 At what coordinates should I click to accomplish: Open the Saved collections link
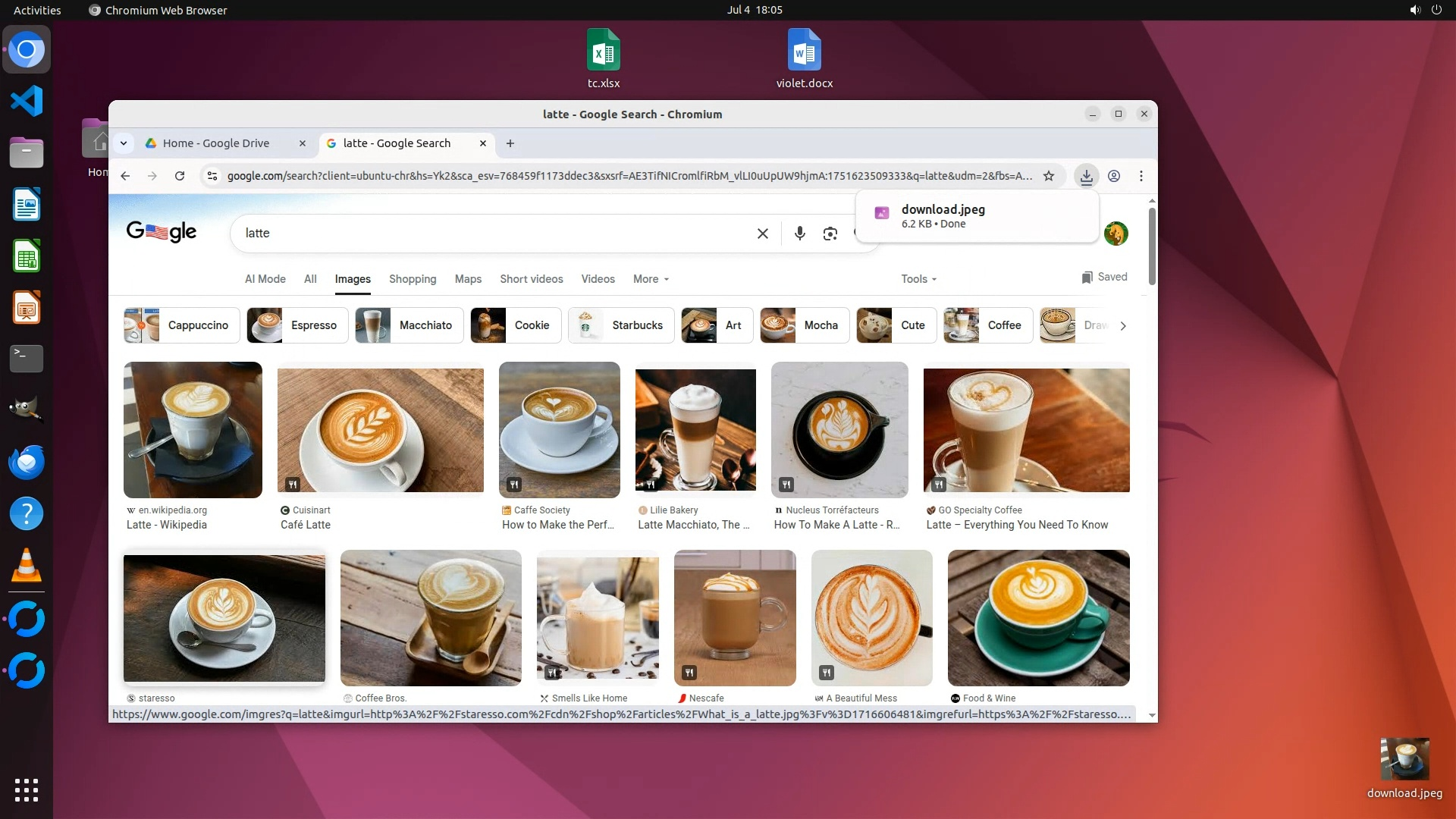click(1104, 277)
